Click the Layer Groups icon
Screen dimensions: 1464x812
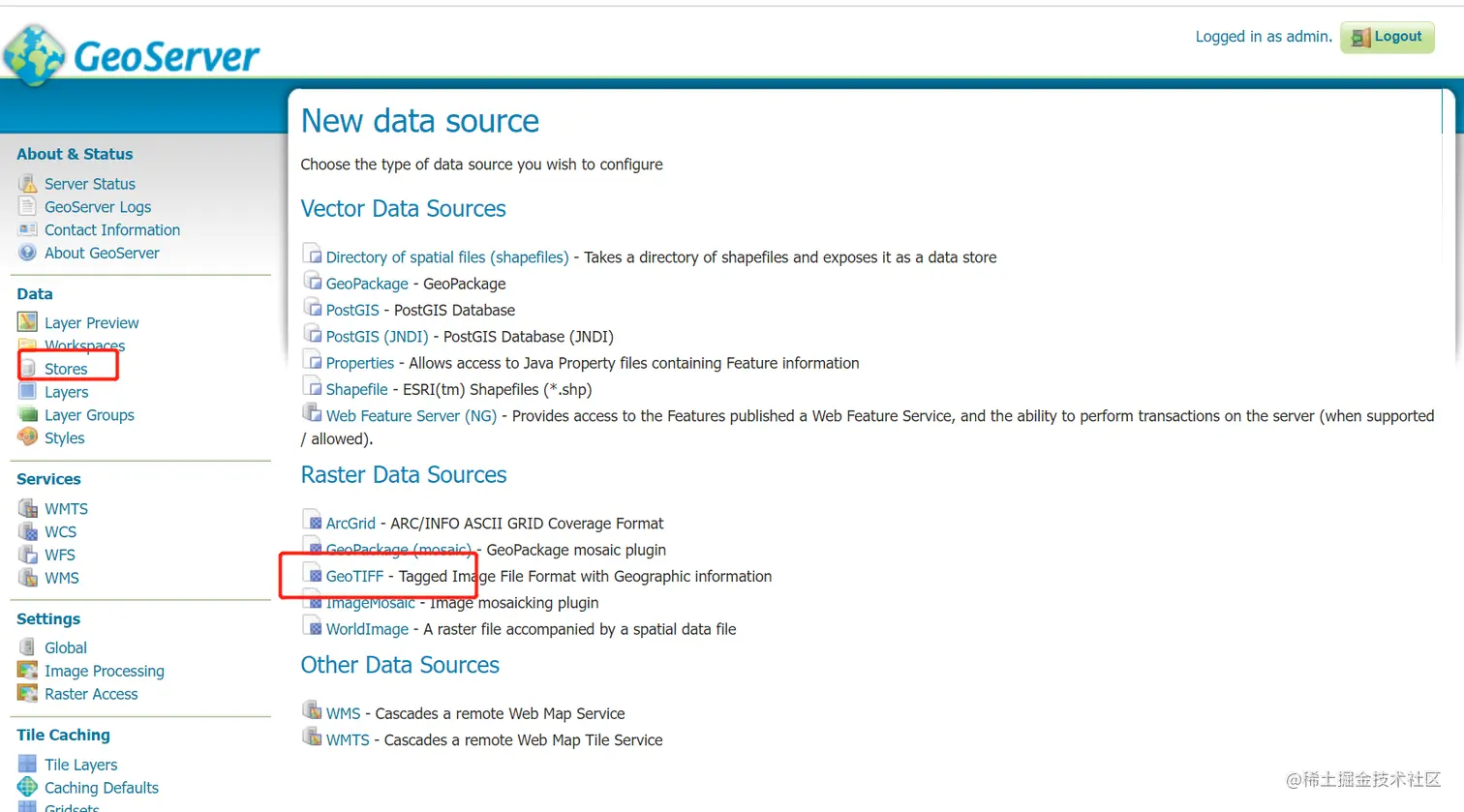tap(27, 414)
